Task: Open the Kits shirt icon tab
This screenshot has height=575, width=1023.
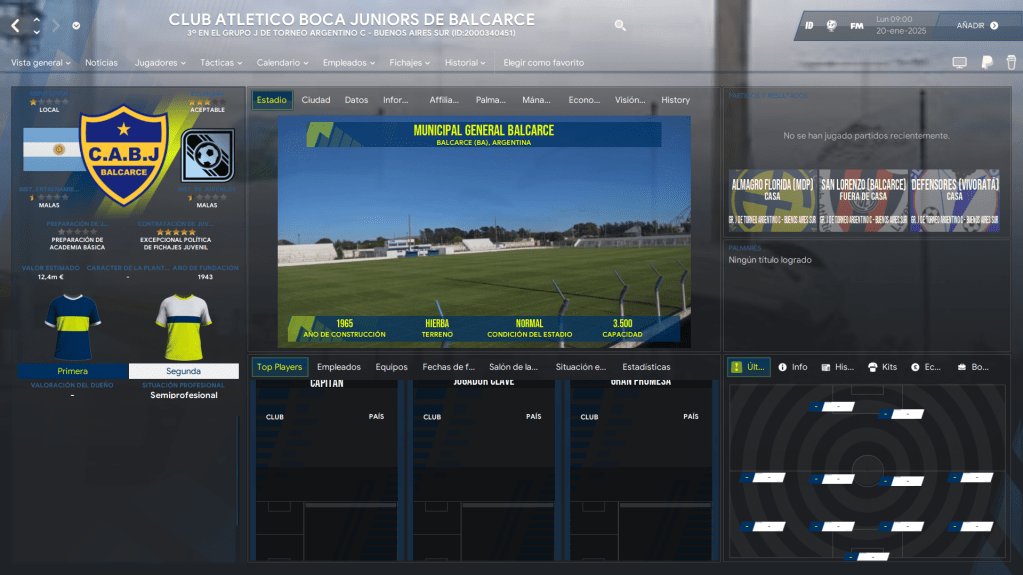Action: point(883,367)
